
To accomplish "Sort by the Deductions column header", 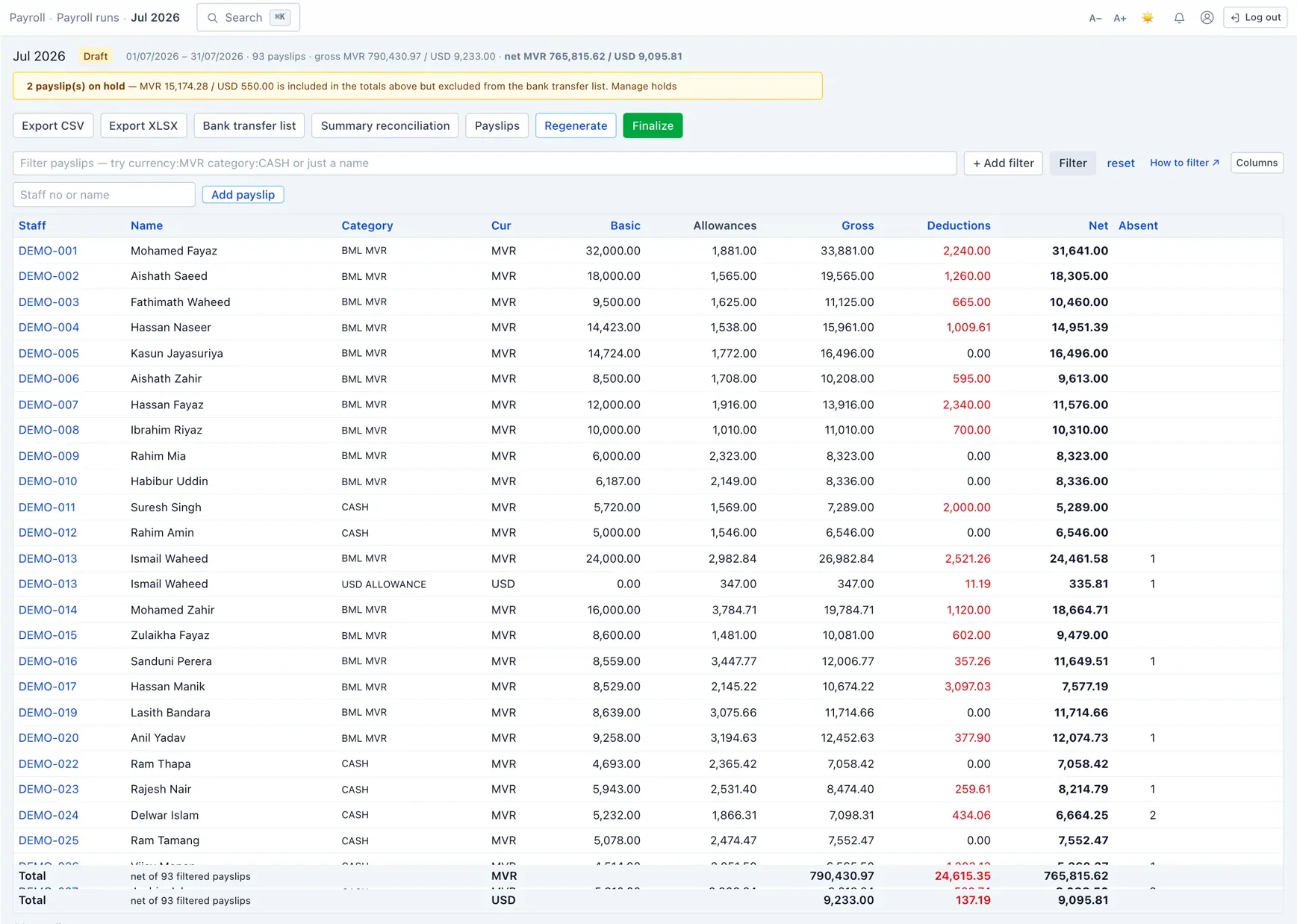I will (959, 225).
